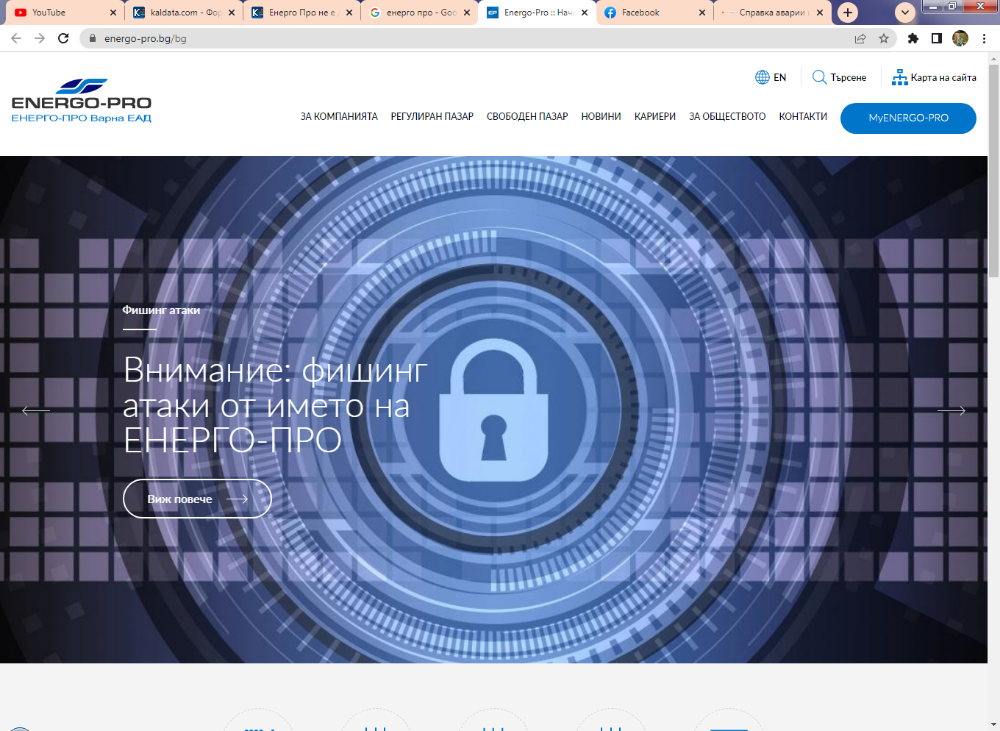Click the vertical page scrollbar thumb

(x=994, y=170)
